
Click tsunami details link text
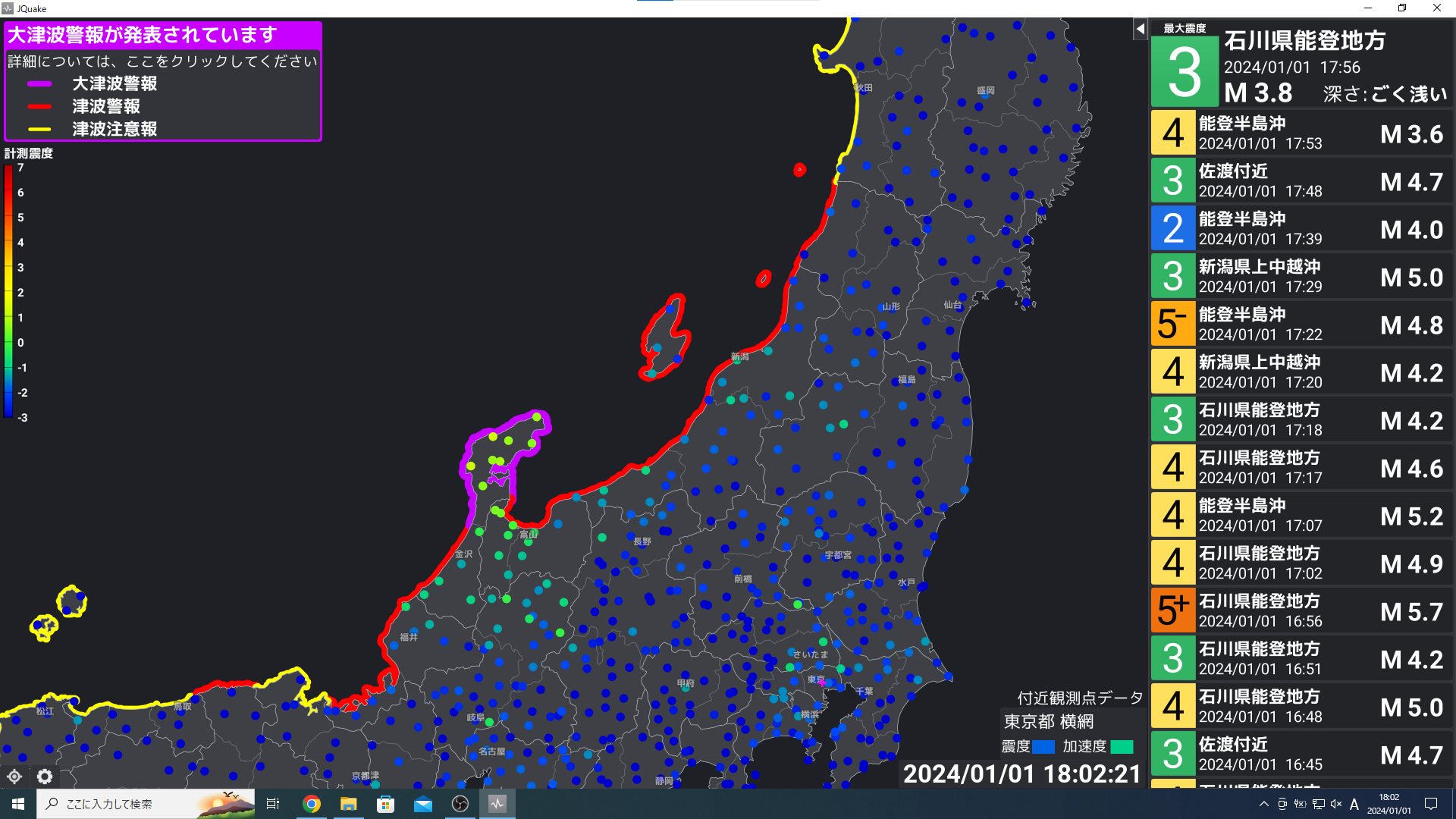click(162, 61)
